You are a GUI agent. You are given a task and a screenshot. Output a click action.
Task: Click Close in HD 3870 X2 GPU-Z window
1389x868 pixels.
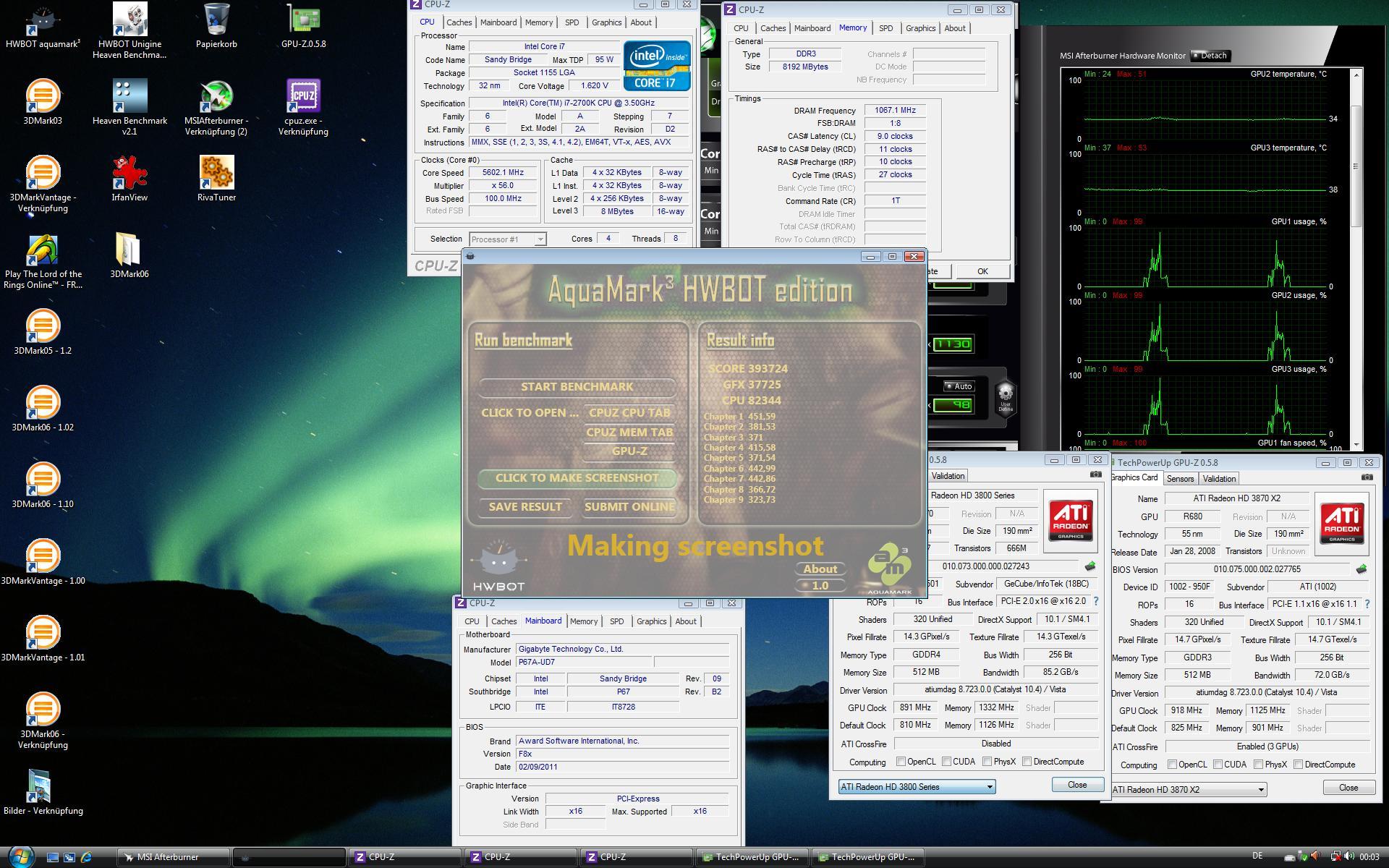[1348, 788]
